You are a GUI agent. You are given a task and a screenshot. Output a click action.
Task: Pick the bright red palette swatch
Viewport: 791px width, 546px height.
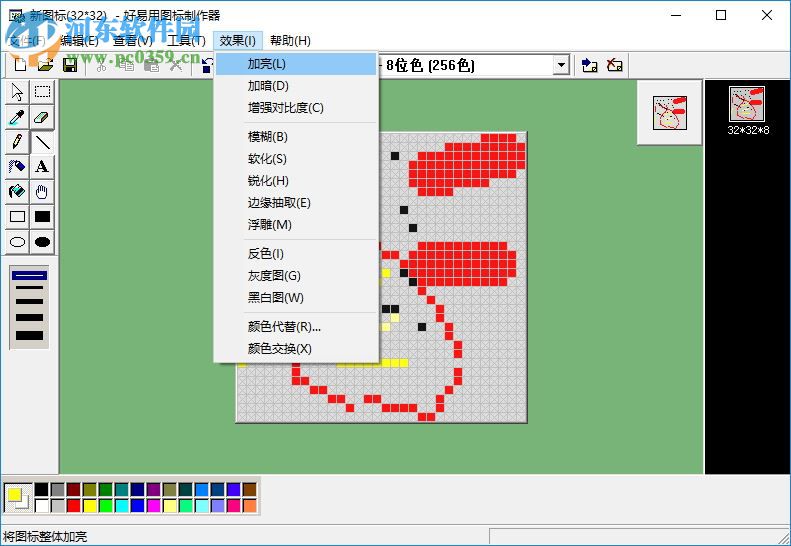click(74, 505)
